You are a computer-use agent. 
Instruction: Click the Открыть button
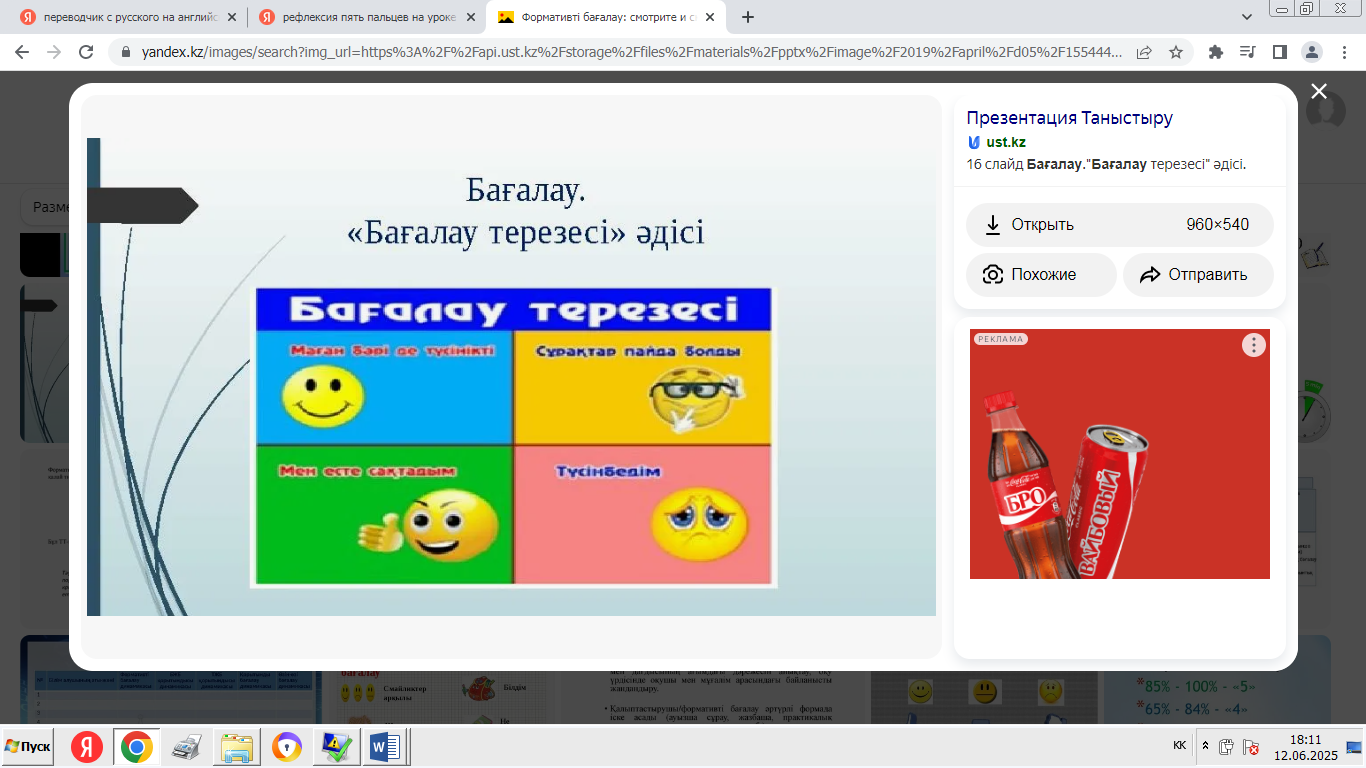coord(1120,225)
